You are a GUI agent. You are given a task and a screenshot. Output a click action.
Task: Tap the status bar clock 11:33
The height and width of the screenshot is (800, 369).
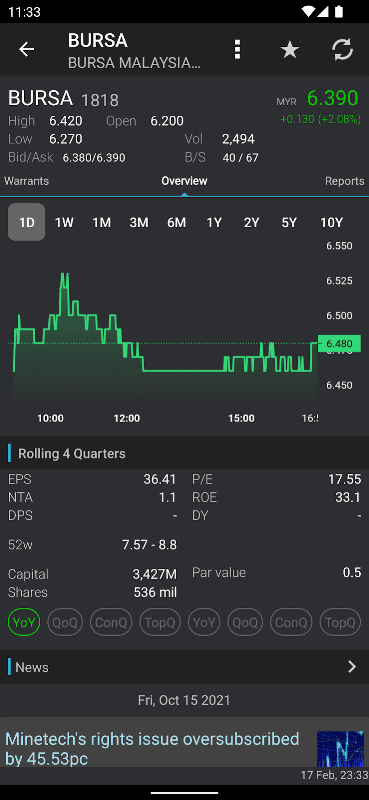[24, 11]
